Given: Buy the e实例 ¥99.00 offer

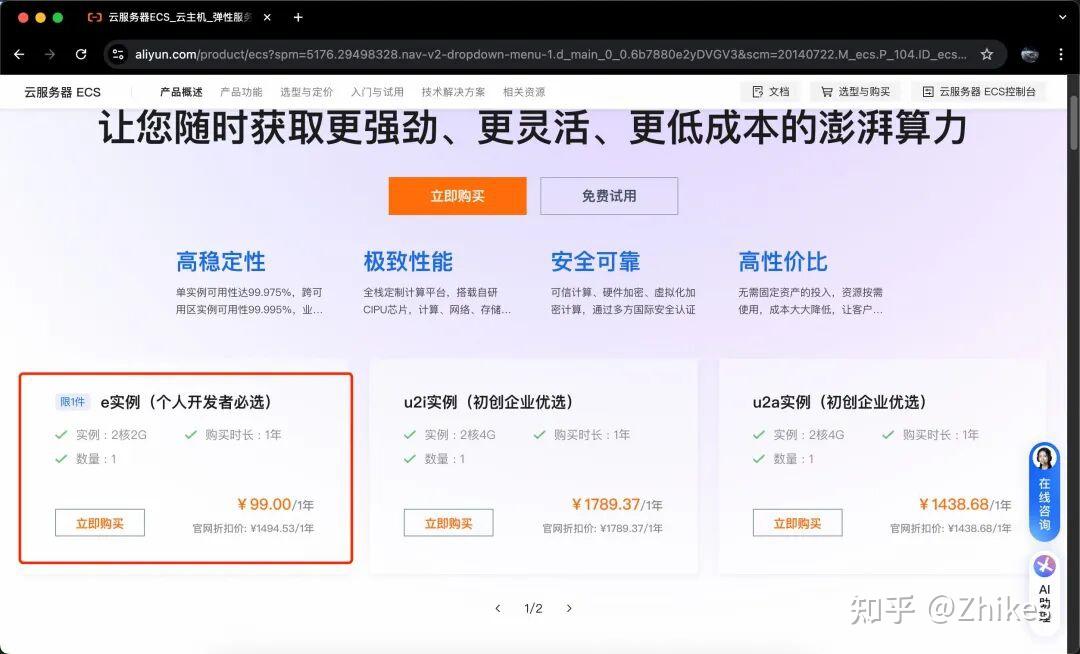Looking at the screenshot, I should coord(100,523).
